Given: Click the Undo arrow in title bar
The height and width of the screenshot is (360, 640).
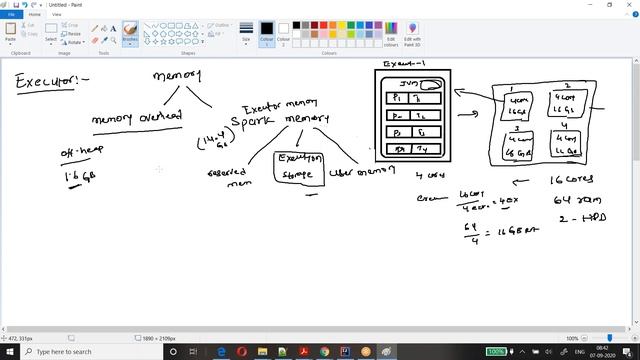Looking at the screenshot, I should coord(25,5).
